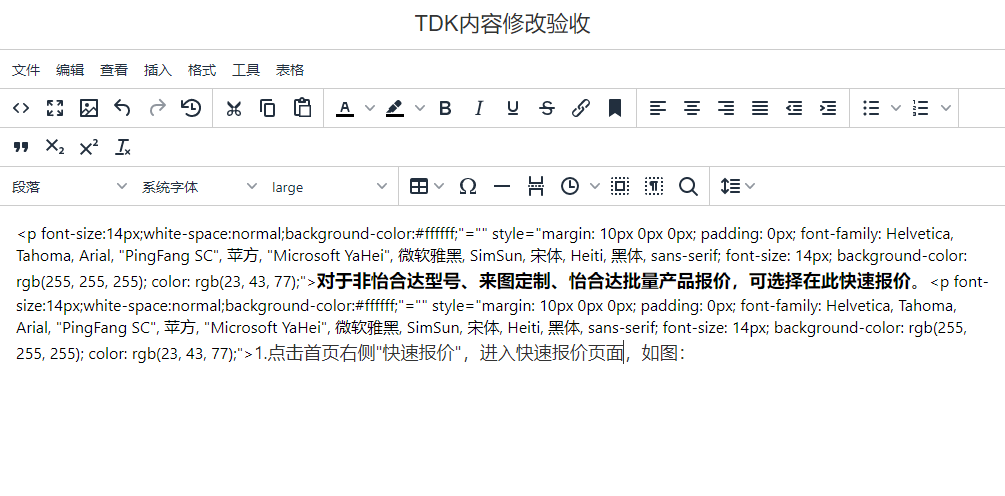This screenshot has width=1005, height=496.
Task: Open the 文件 menu
Action: click(26, 70)
